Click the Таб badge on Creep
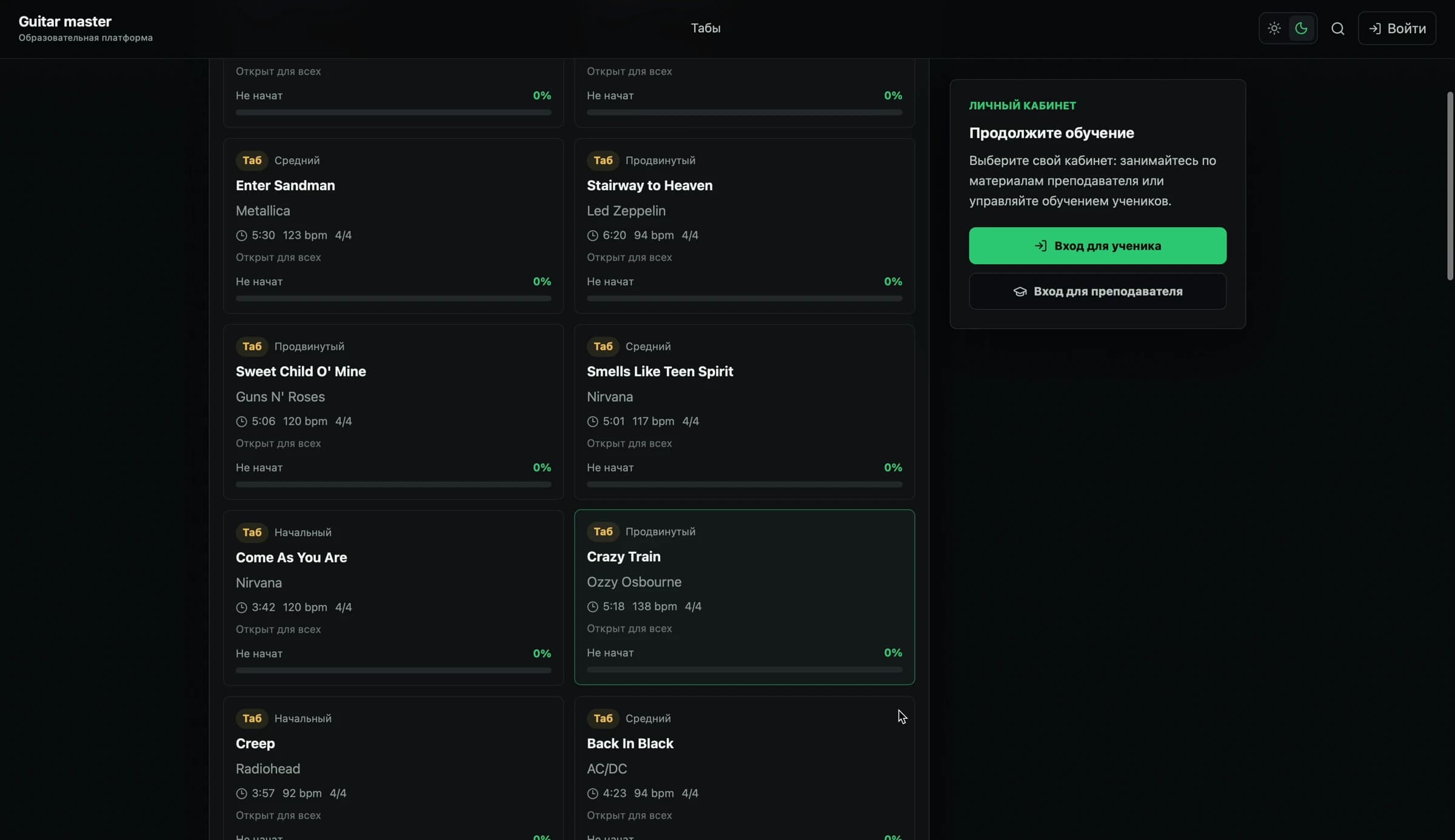Image resolution: width=1455 pixels, height=840 pixels. [252, 719]
